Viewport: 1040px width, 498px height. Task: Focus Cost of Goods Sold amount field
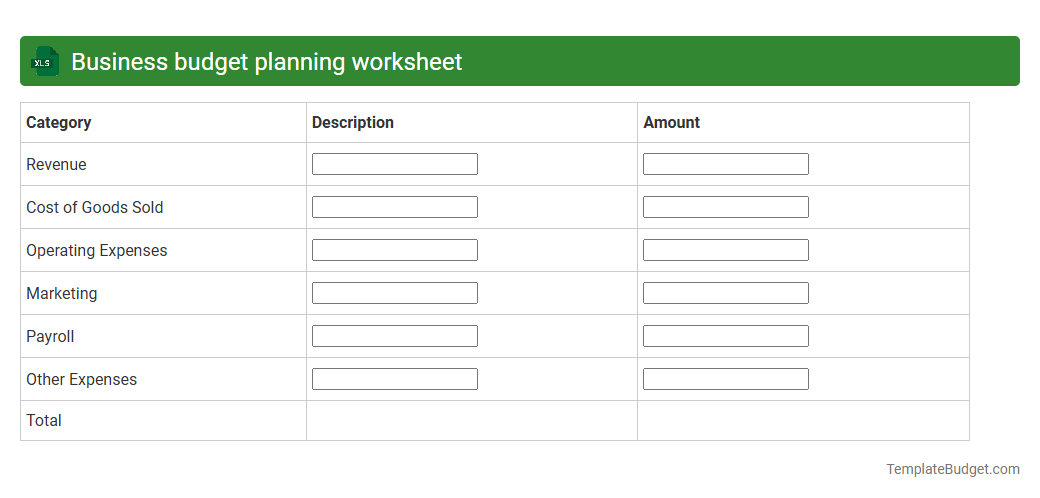726,207
